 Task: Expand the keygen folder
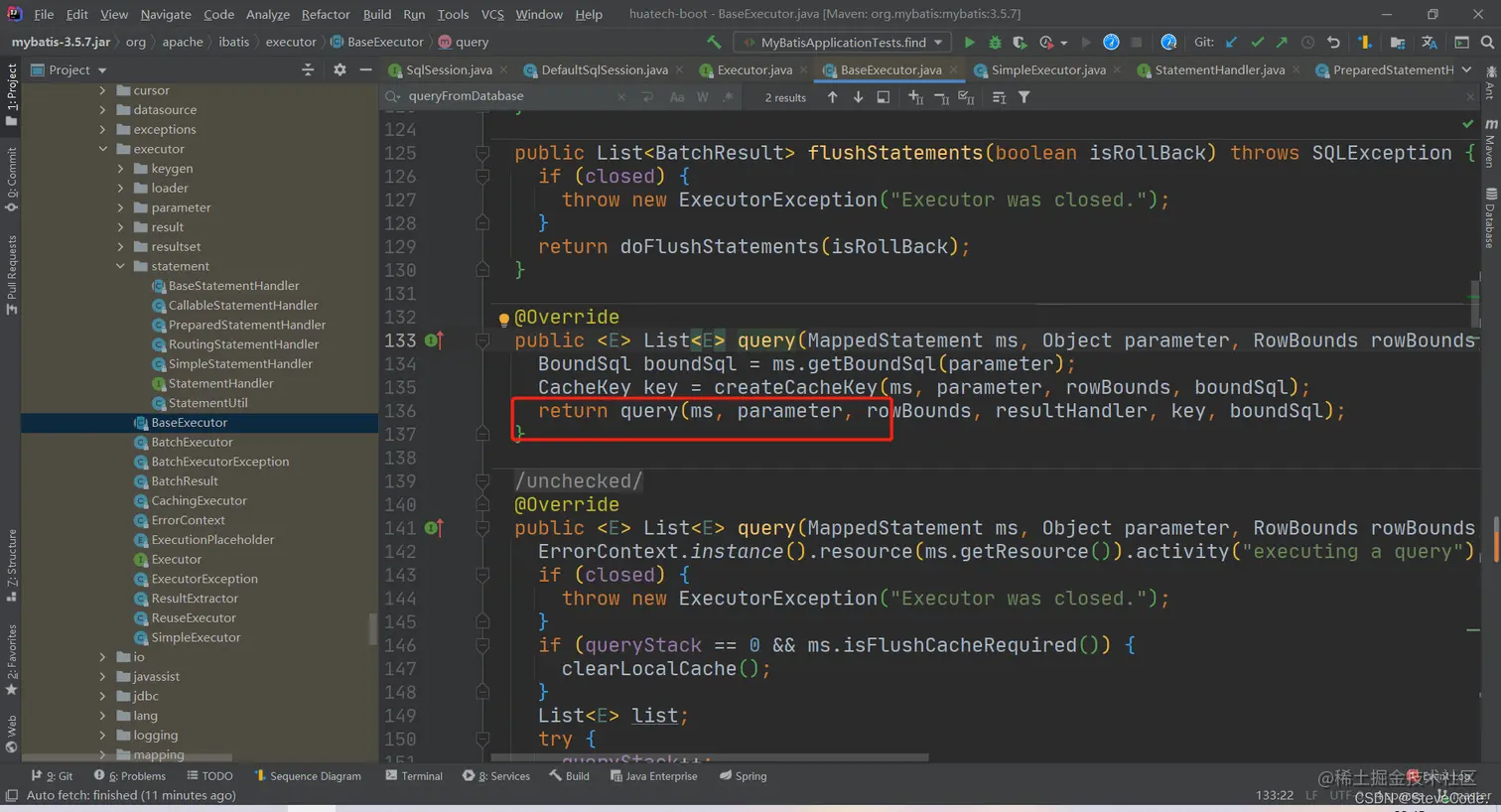(121, 169)
